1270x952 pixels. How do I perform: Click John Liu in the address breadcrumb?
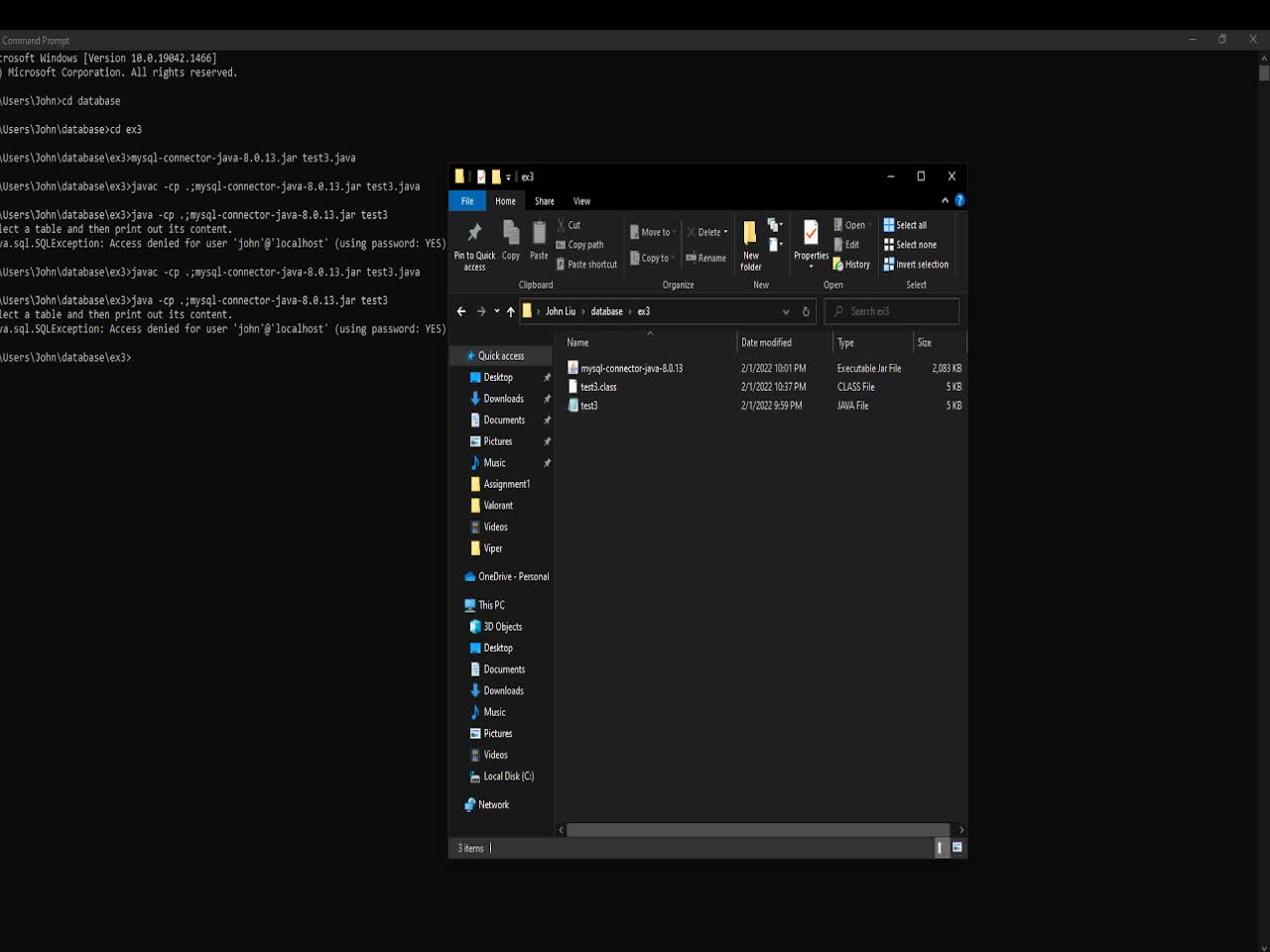[561, 311]
